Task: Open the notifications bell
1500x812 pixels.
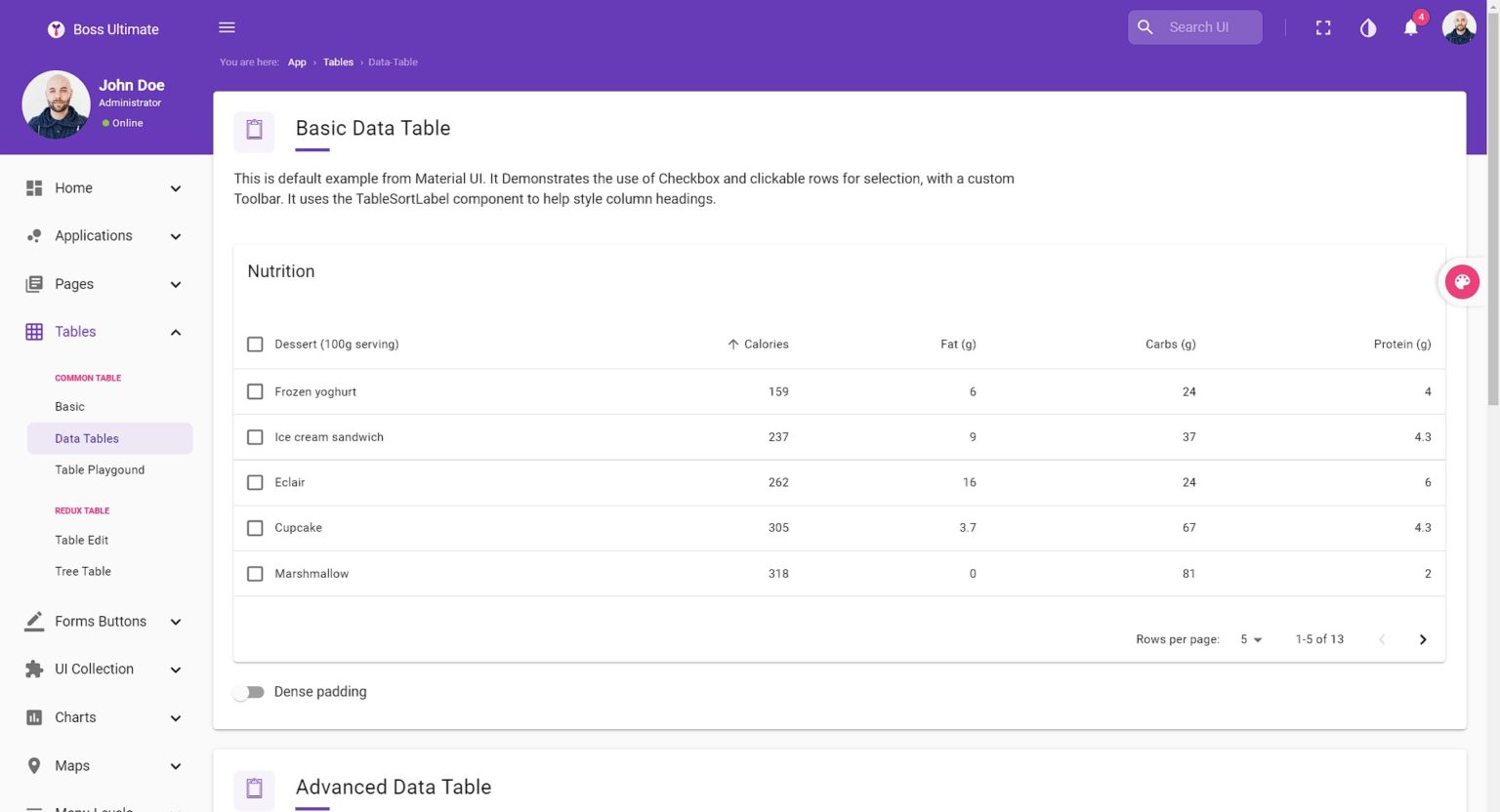Action: coord(1410,28)
